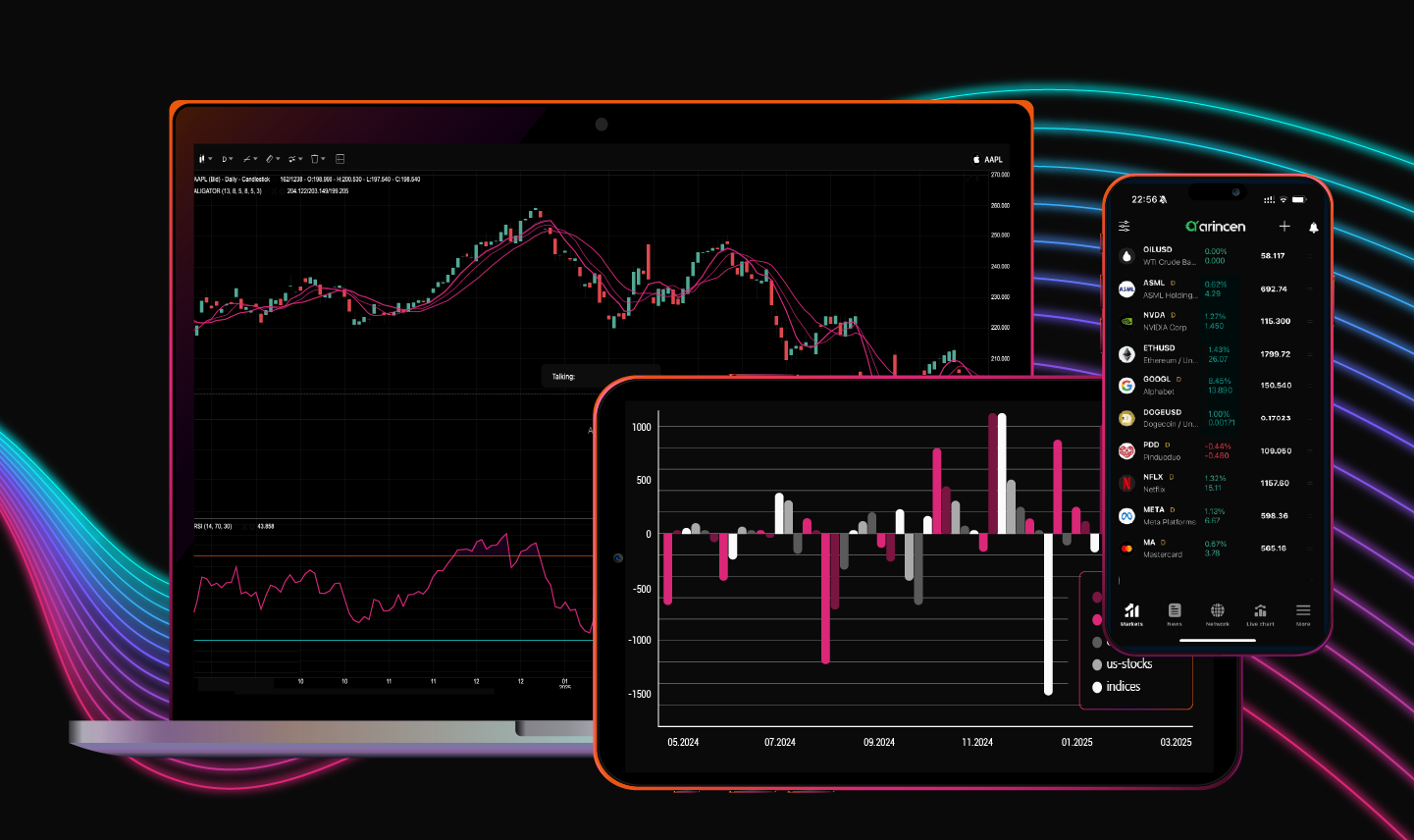Screen dimensions: 1414x840
Task: Open the Markets tab in phone bottom bar
Action: point(1131,615)
